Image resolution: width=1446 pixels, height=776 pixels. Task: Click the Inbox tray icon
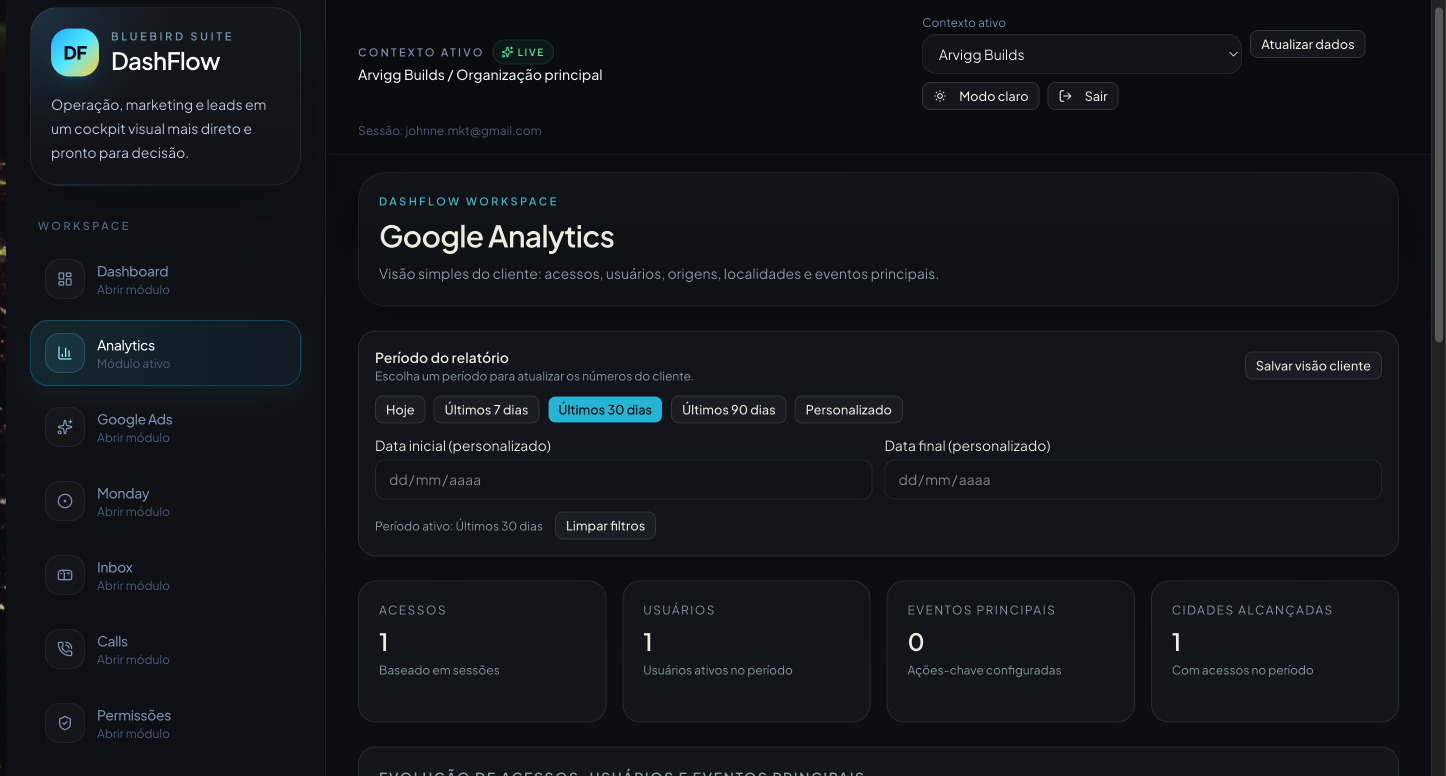click(x=65, y=575)
